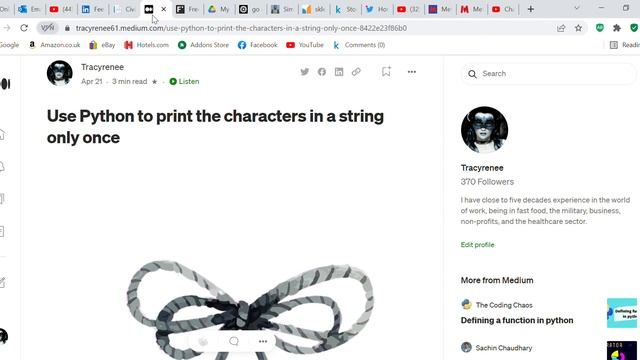
Task: Click the address bar URL
Action: click(x=241, y=28)
